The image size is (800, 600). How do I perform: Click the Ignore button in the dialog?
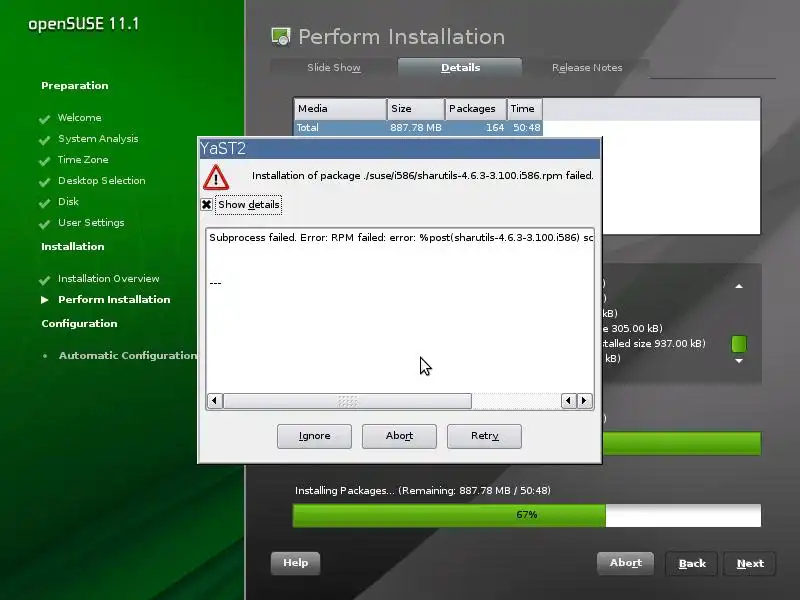[x=314, y=436]
